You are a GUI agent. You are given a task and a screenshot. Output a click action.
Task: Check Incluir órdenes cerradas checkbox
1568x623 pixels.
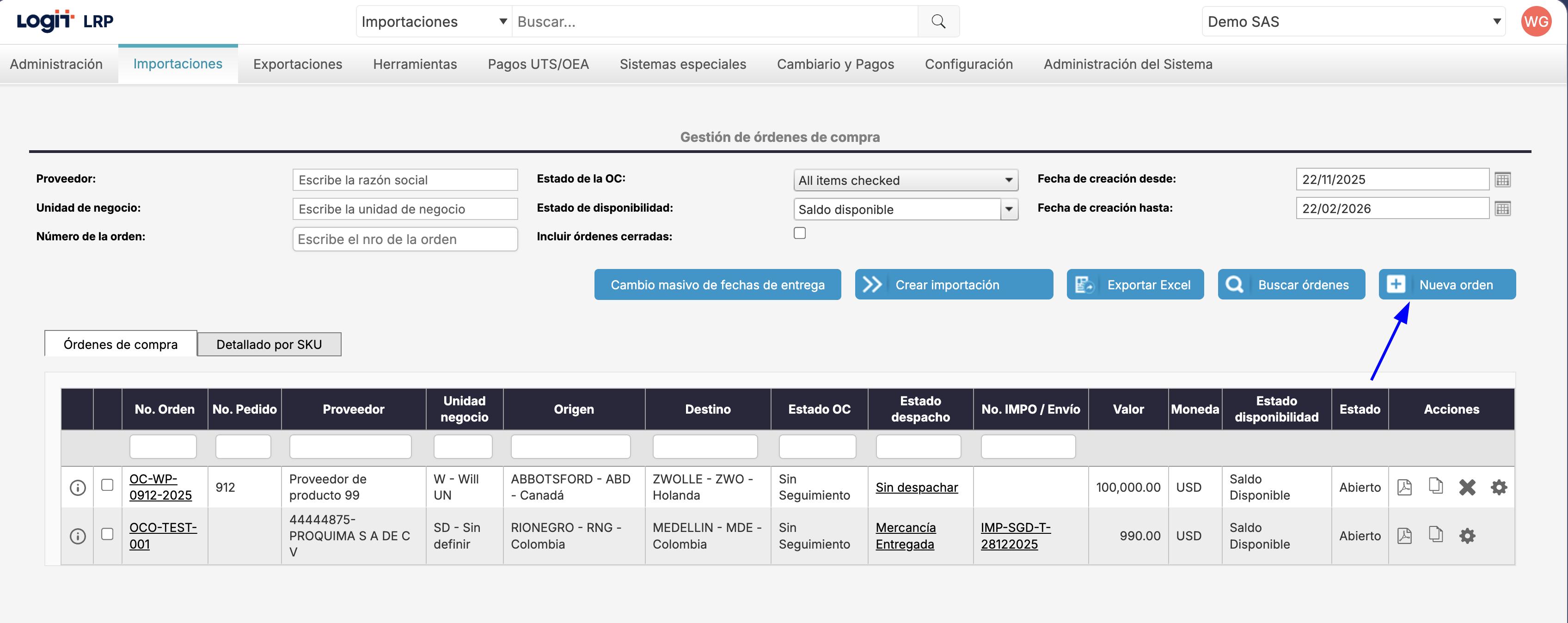(799, 233)
